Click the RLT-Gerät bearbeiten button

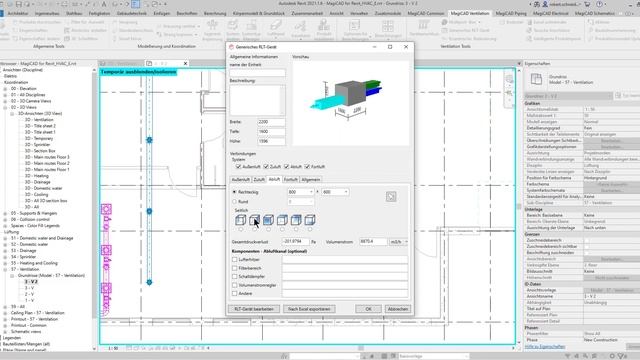click(x=254, y=309)
